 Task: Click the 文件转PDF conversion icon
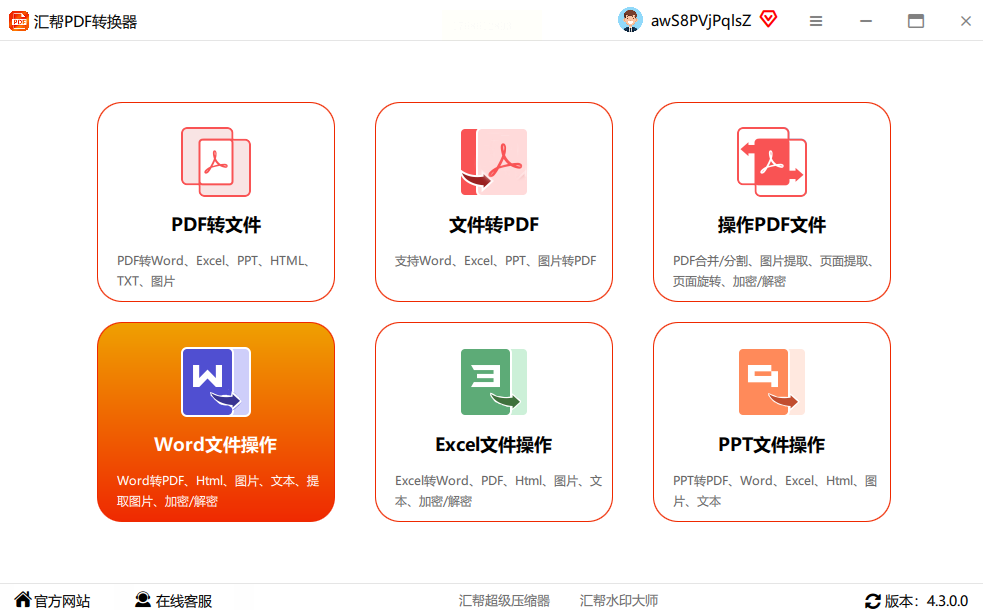pyautogui.click(x=493, y=162)
